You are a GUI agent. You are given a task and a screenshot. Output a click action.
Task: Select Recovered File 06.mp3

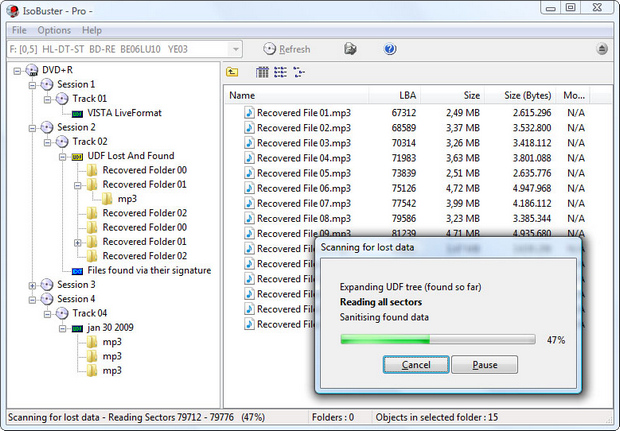[x=304, y=188]
